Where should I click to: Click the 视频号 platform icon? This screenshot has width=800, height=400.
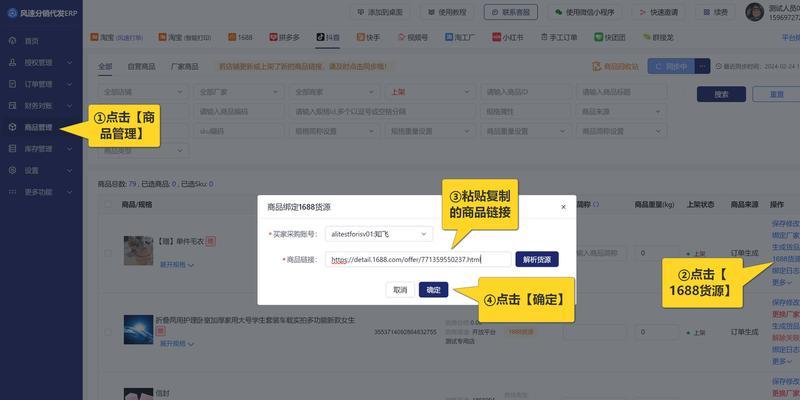(x=402, y=37)
